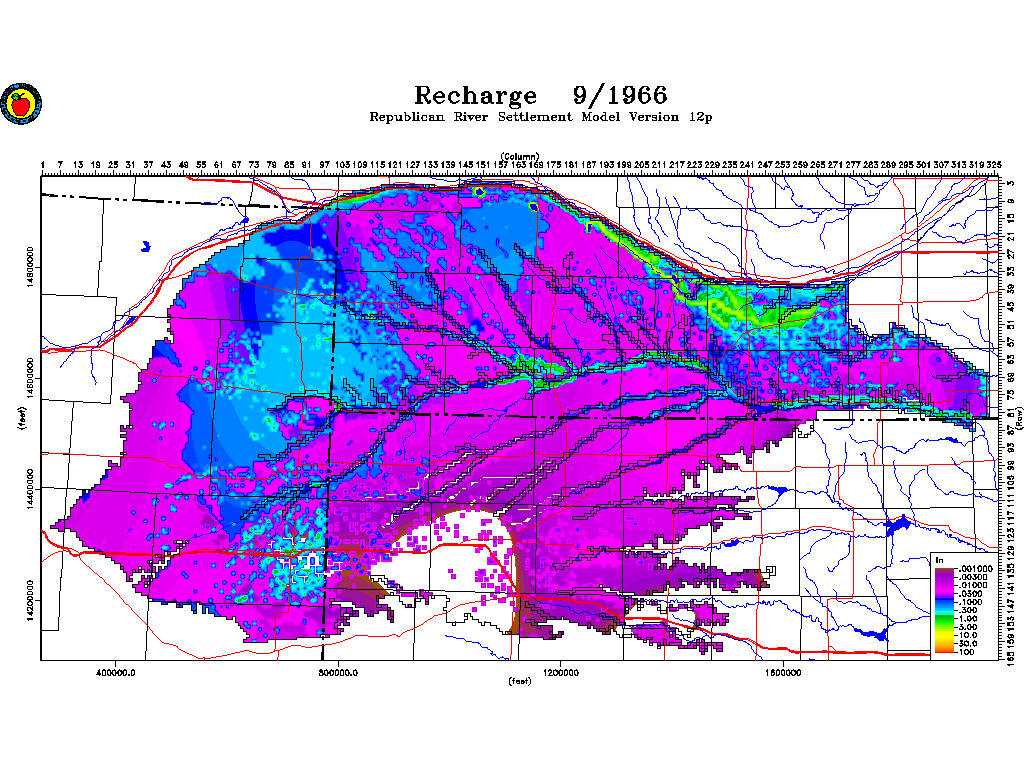Image resolution: width=1024 pixels, height=768 pixels.
Task: Click the '.01000' legend value
Action: (x=973, y=586)
